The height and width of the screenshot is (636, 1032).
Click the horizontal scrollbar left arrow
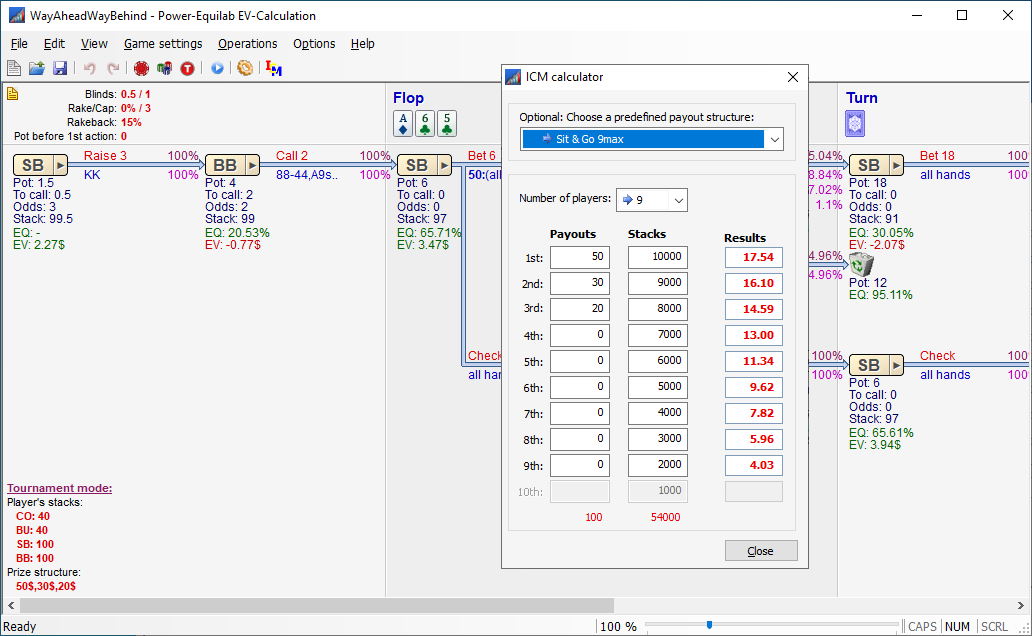pyautogui.click(x=11, y=605)
